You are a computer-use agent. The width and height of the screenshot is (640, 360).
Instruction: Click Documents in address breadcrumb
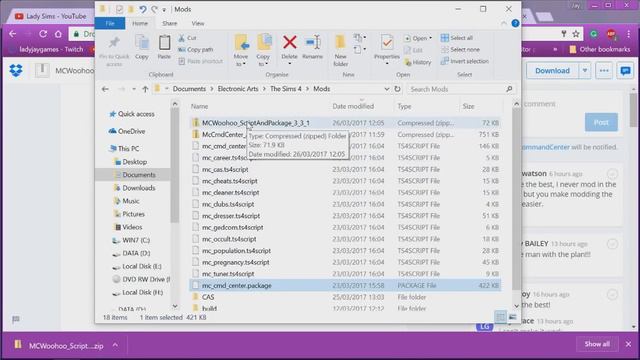click(189, 89)
